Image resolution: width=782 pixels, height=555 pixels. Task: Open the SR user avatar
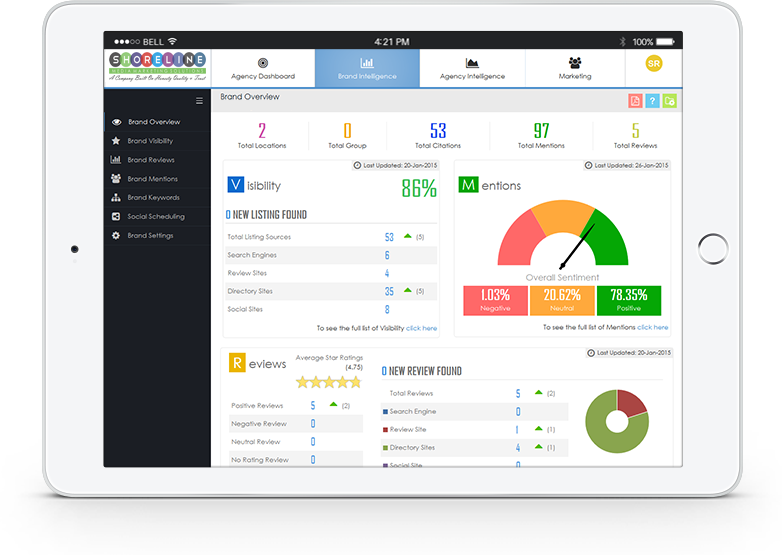coord(654,64)
